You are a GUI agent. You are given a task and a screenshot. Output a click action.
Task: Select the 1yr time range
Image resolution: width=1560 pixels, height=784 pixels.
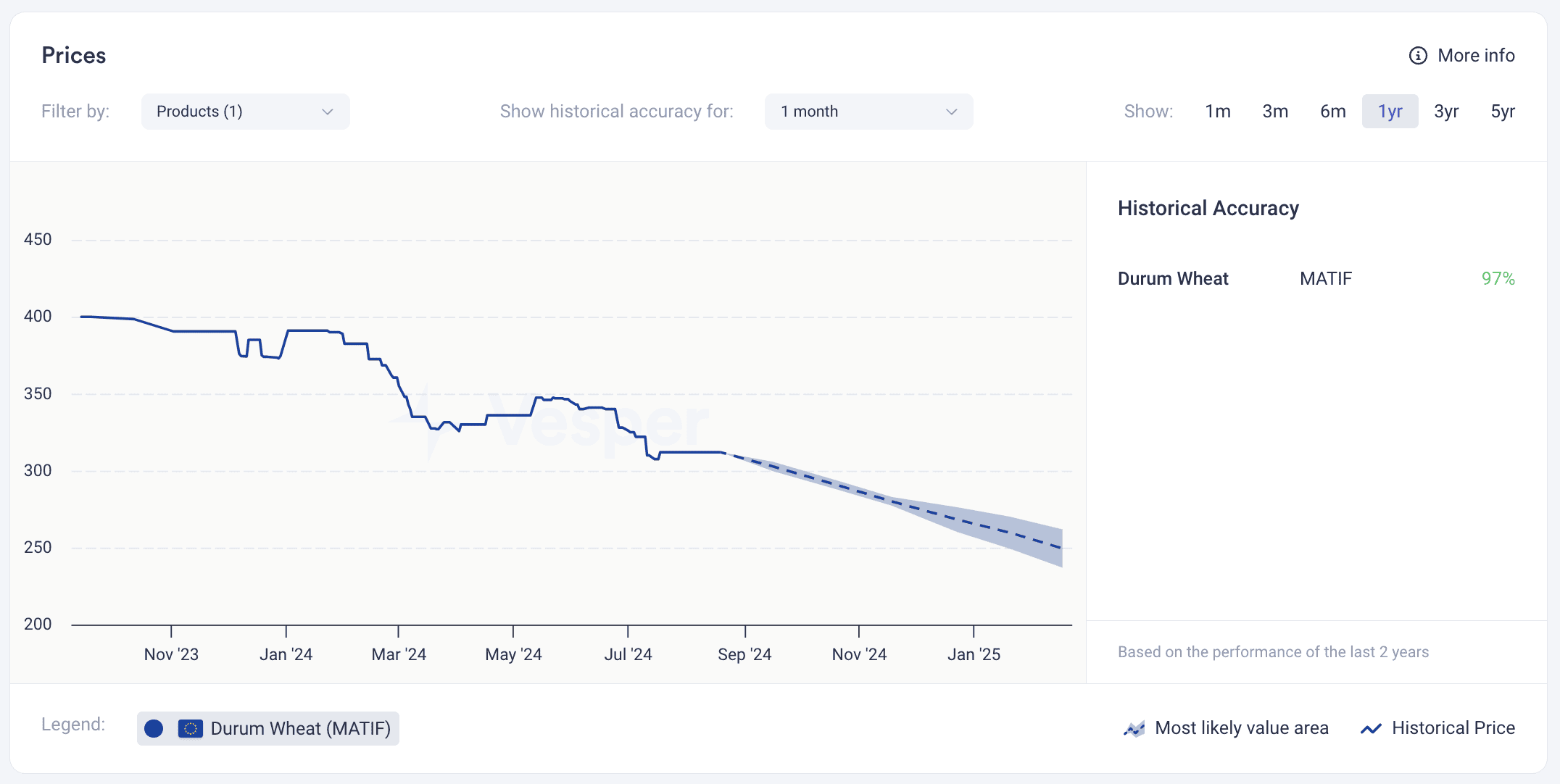(1390, 112)
